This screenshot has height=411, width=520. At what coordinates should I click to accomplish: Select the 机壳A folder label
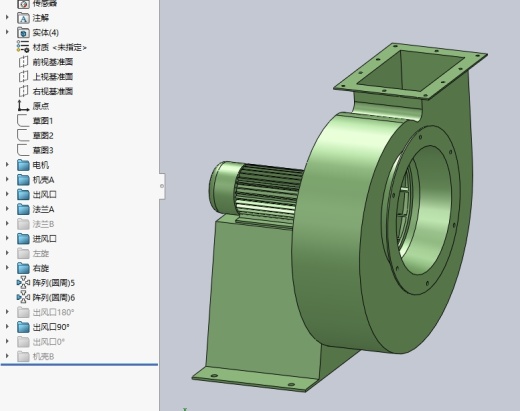(43, 180)
